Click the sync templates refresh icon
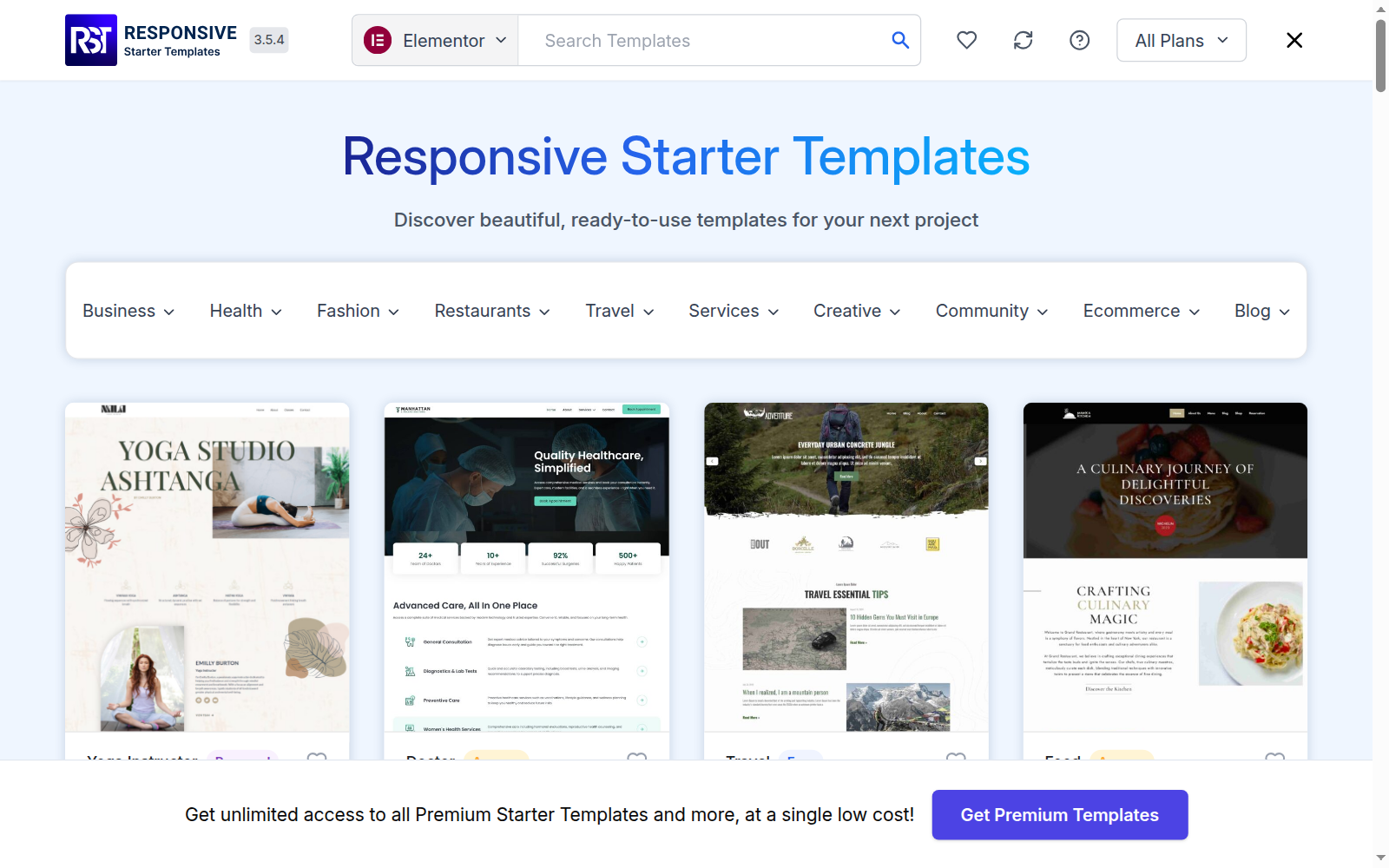This screenshot has height=868, width=1389. click(x=1024, y=40)
